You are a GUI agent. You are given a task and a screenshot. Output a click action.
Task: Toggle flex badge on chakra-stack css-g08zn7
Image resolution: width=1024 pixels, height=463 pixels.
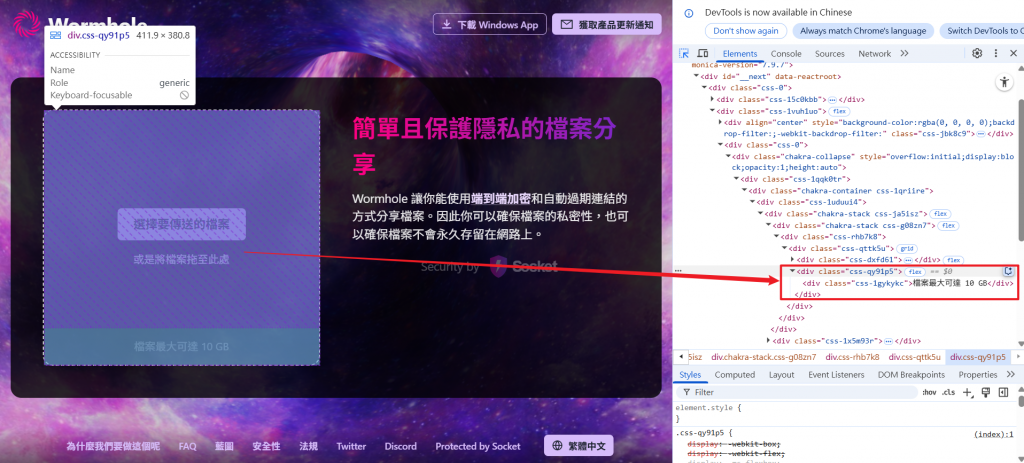pos(948,225)
